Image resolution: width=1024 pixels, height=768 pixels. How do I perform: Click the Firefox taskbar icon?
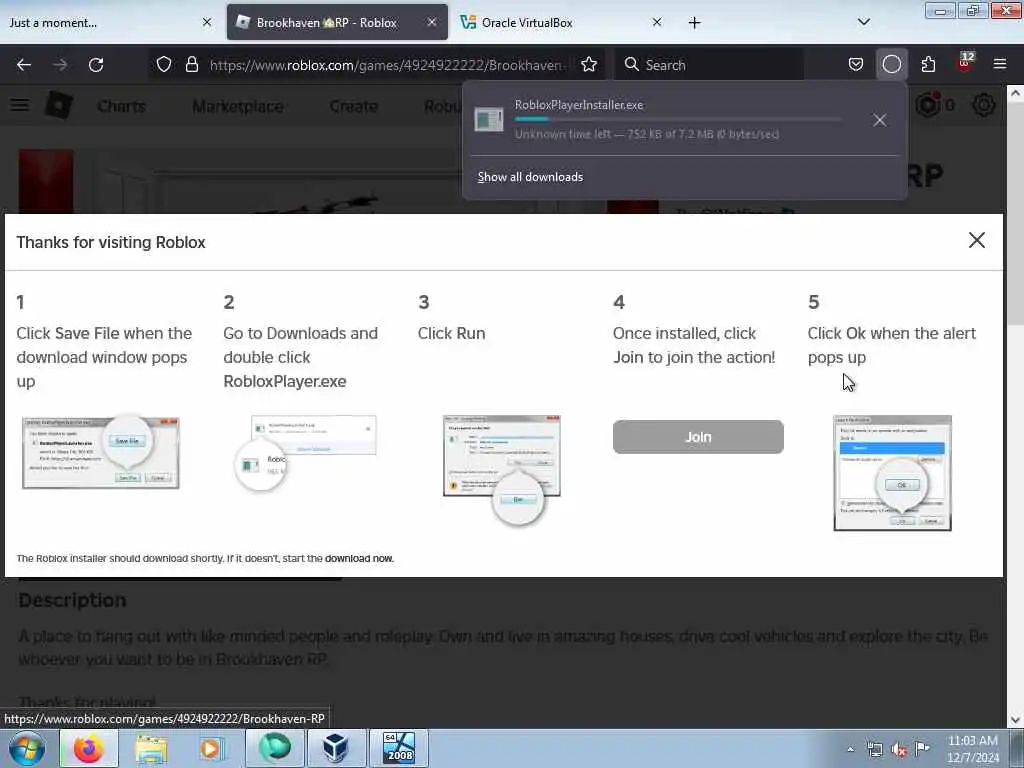point(89,748)
